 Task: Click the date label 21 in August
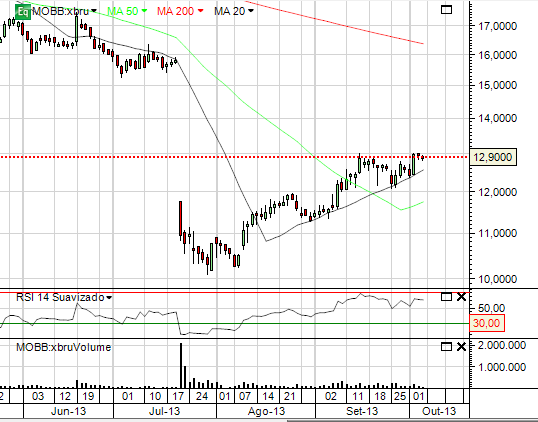click(x=290, y=396)
